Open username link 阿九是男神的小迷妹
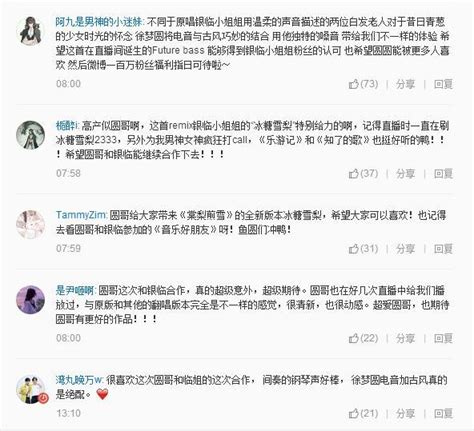474x431 pixels. tap(99, 22)
